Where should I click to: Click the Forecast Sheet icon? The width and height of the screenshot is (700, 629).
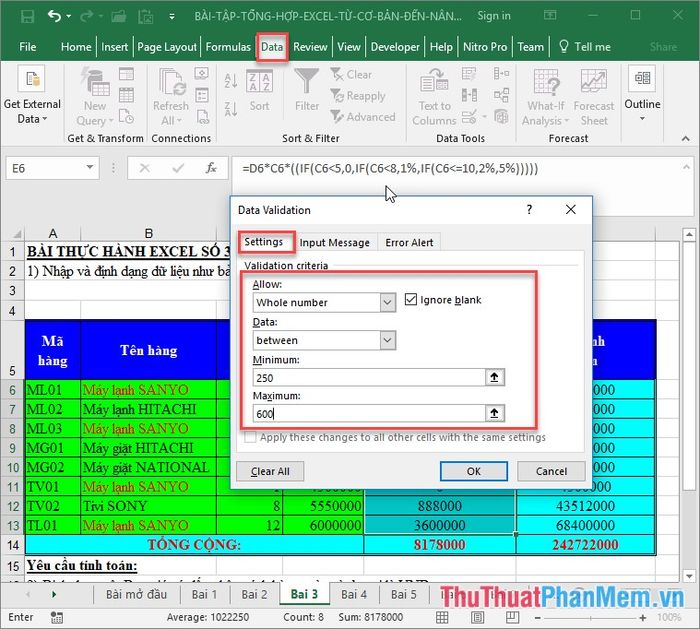pyautogui.click(x=594, y=95)
